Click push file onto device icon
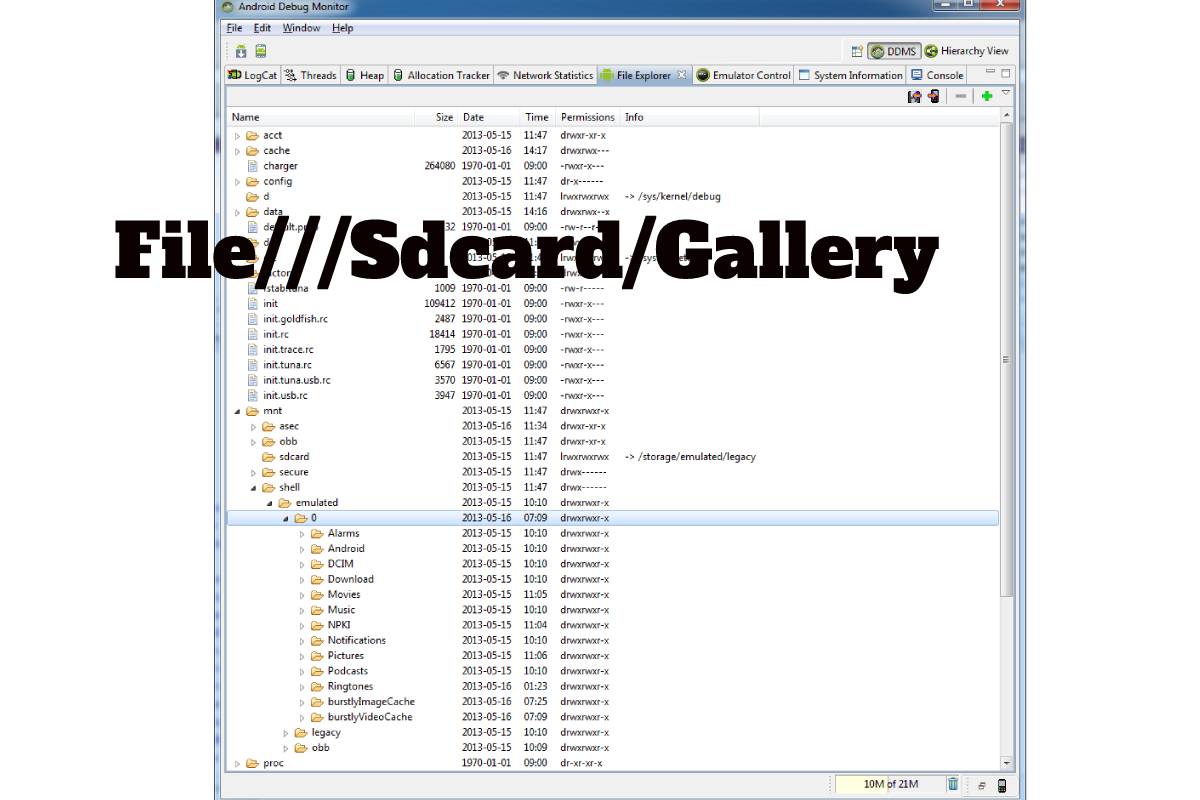This screenshot has width=1200, height=800. click(933, 96)
